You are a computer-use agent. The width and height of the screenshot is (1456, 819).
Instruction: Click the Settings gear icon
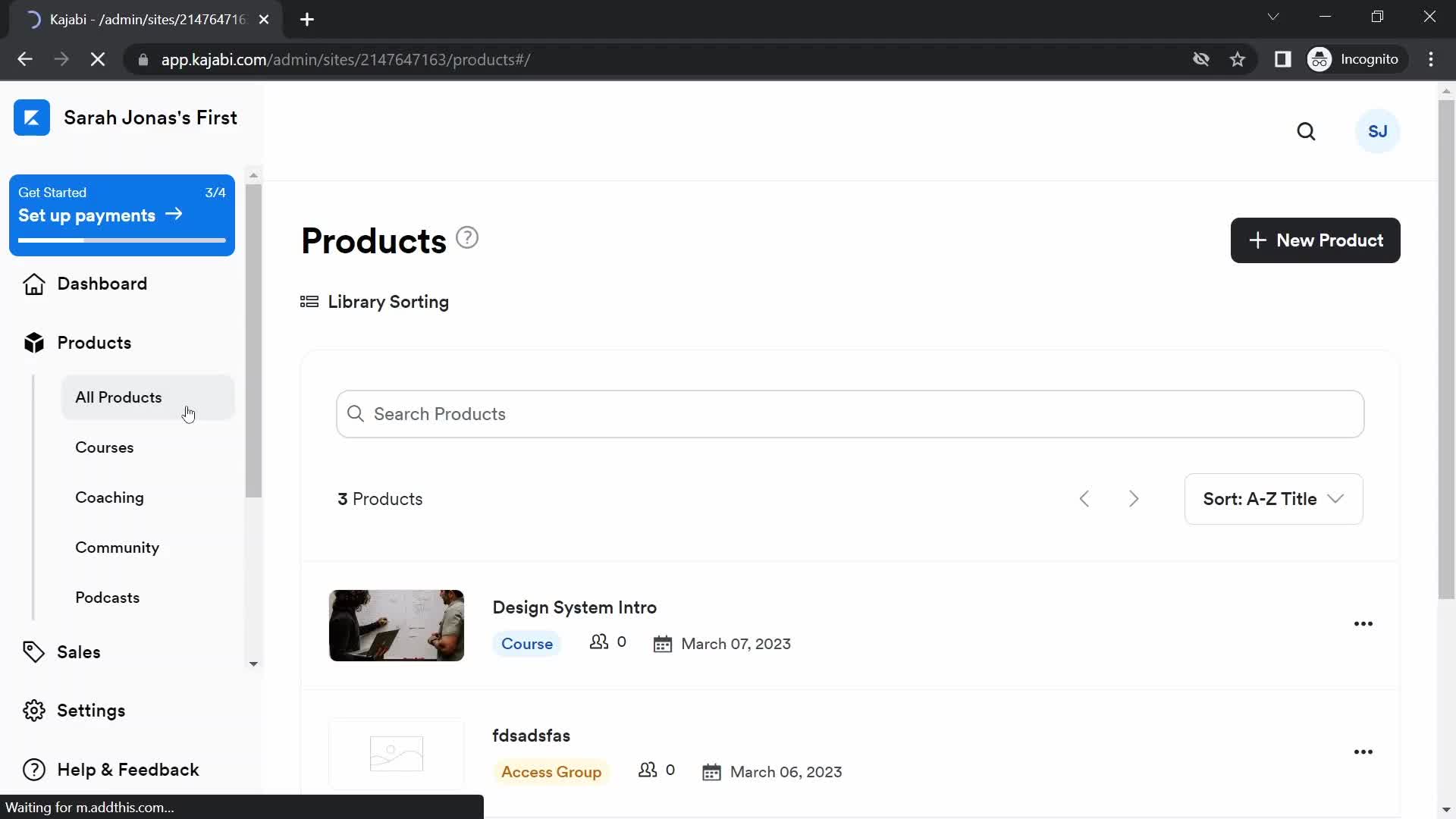pyautogui.click(x=34, y=711)
